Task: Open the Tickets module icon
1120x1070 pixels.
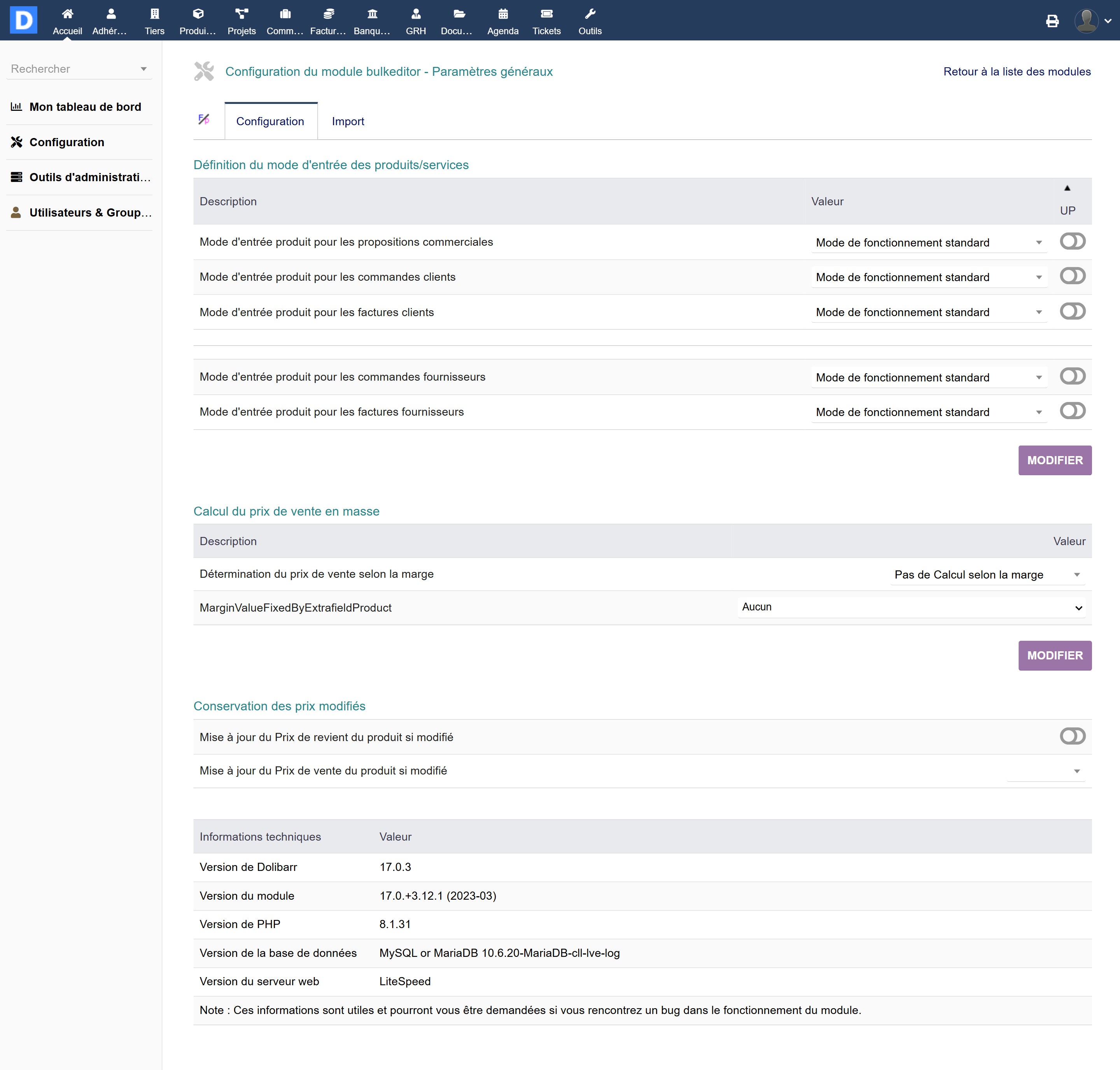Action: [546, 14]
